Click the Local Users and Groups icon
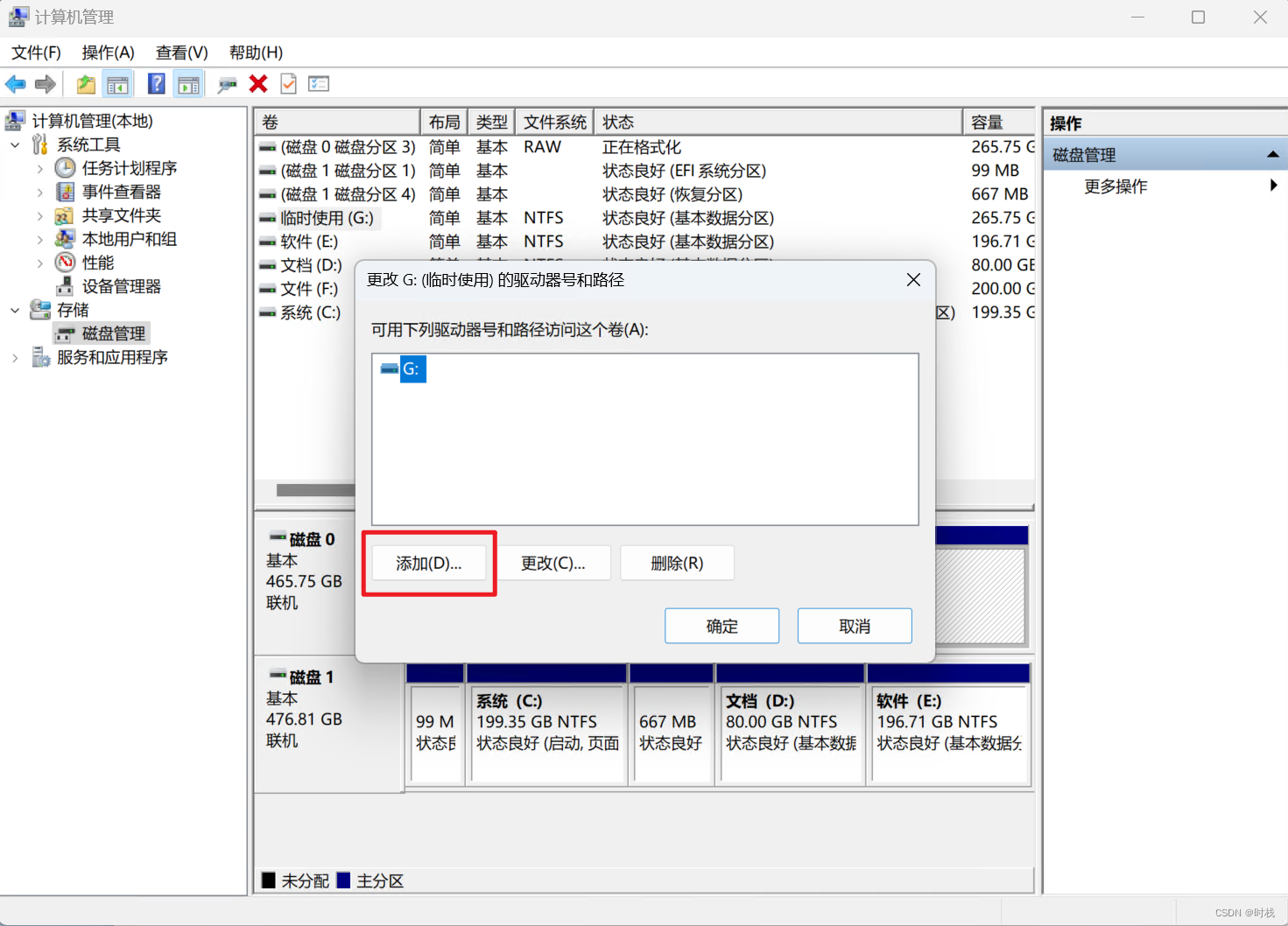 tap(66, 239)
